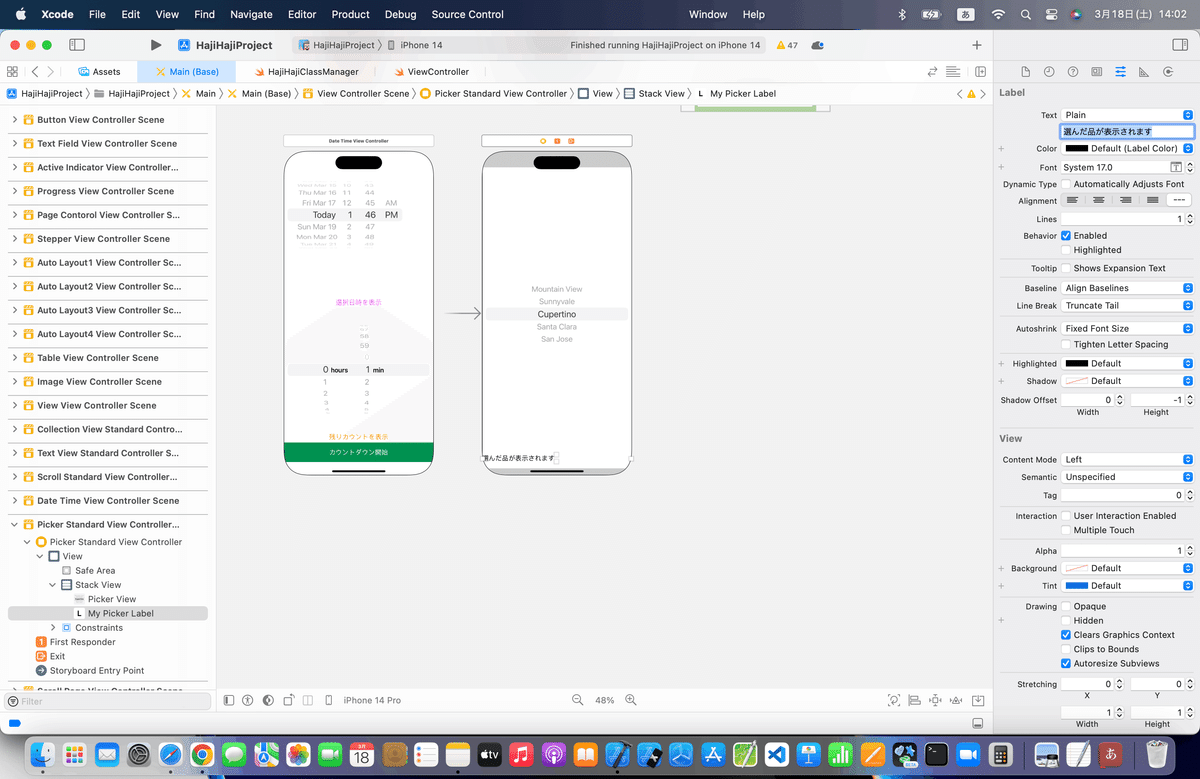This screenshot has width=1200, height=779.
Task: Click Embed In button on canvas bar
Action: (x=978, y=700)
